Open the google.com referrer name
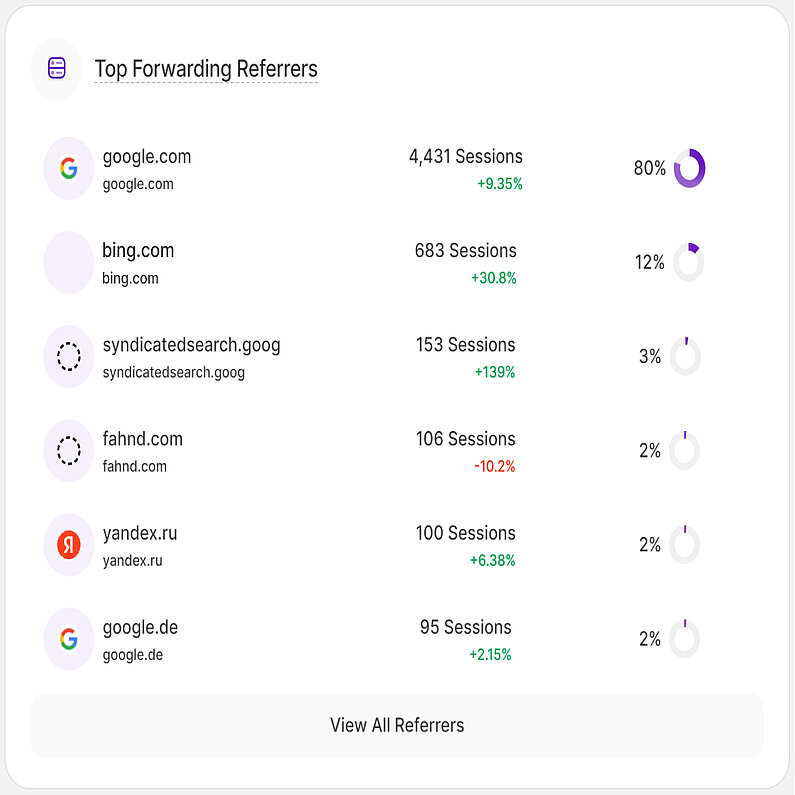The height and width of the screenshot is (795, 795). point(147,157)
